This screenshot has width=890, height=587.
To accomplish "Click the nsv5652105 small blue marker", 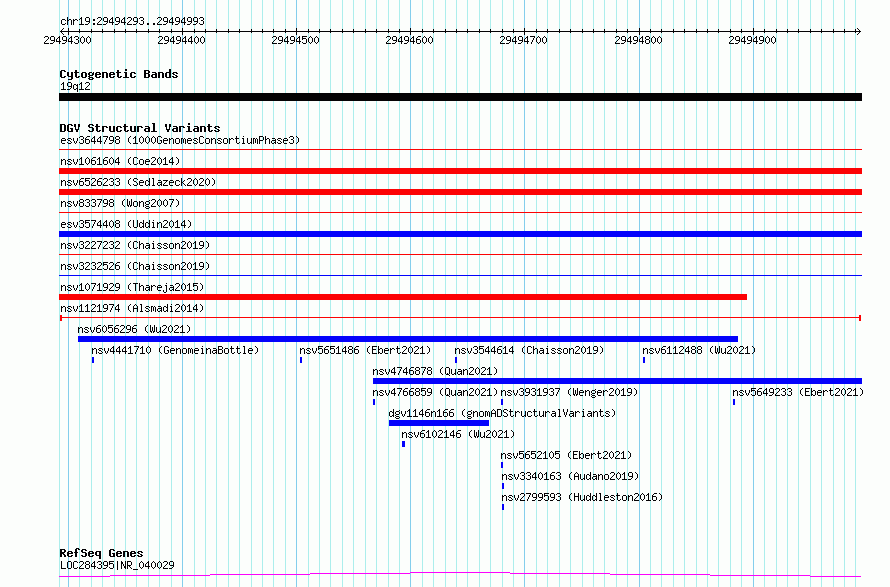I will click(x=502, y=465).
